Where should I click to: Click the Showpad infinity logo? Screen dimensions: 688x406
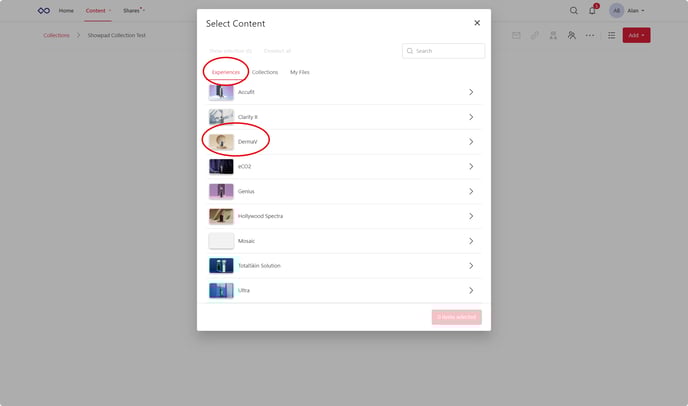tap(43, 10)
